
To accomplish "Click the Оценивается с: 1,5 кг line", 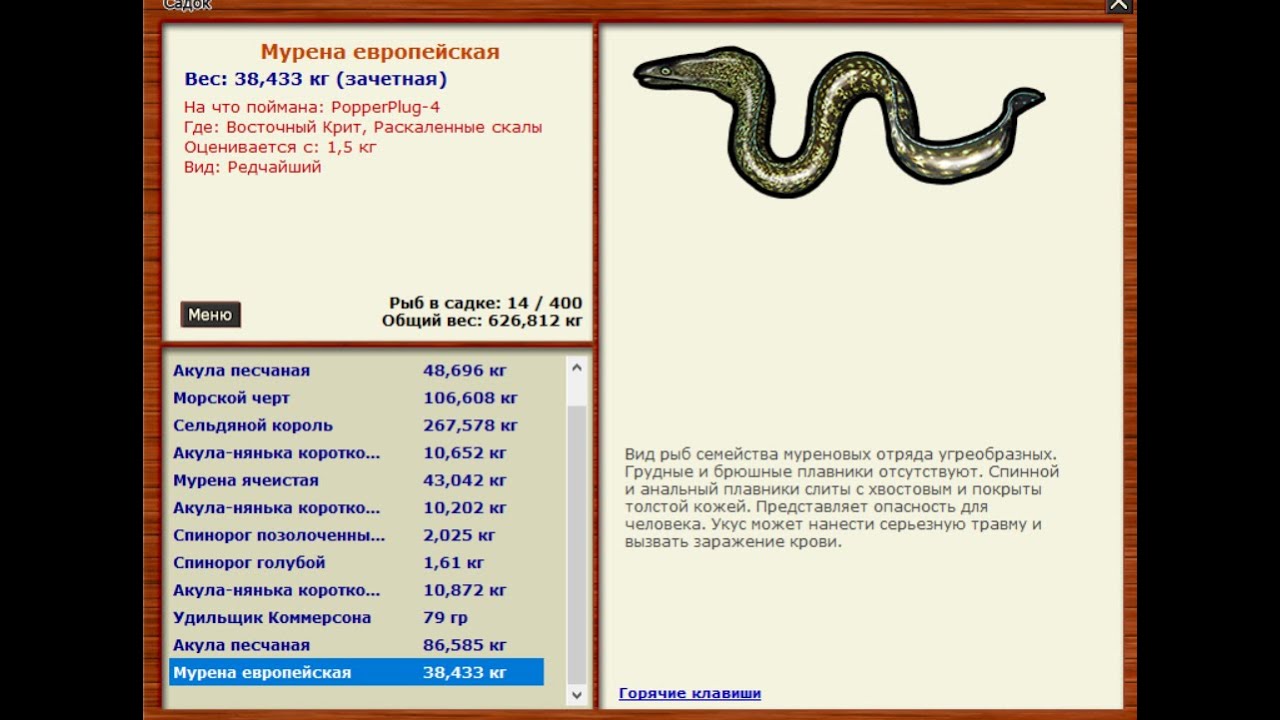I will click(x=280, y=147).
